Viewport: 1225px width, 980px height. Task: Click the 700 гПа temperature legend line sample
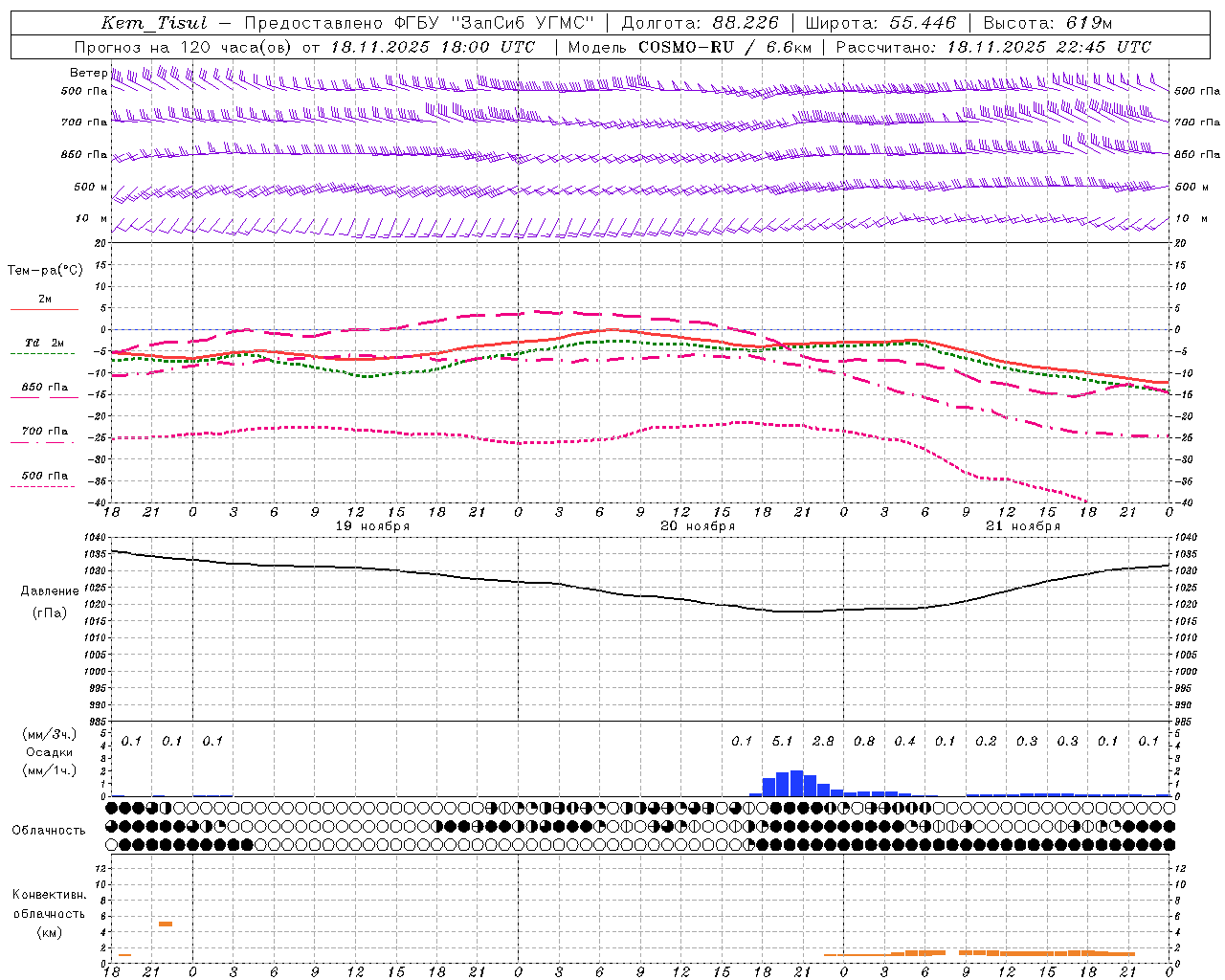click(42, 442)
